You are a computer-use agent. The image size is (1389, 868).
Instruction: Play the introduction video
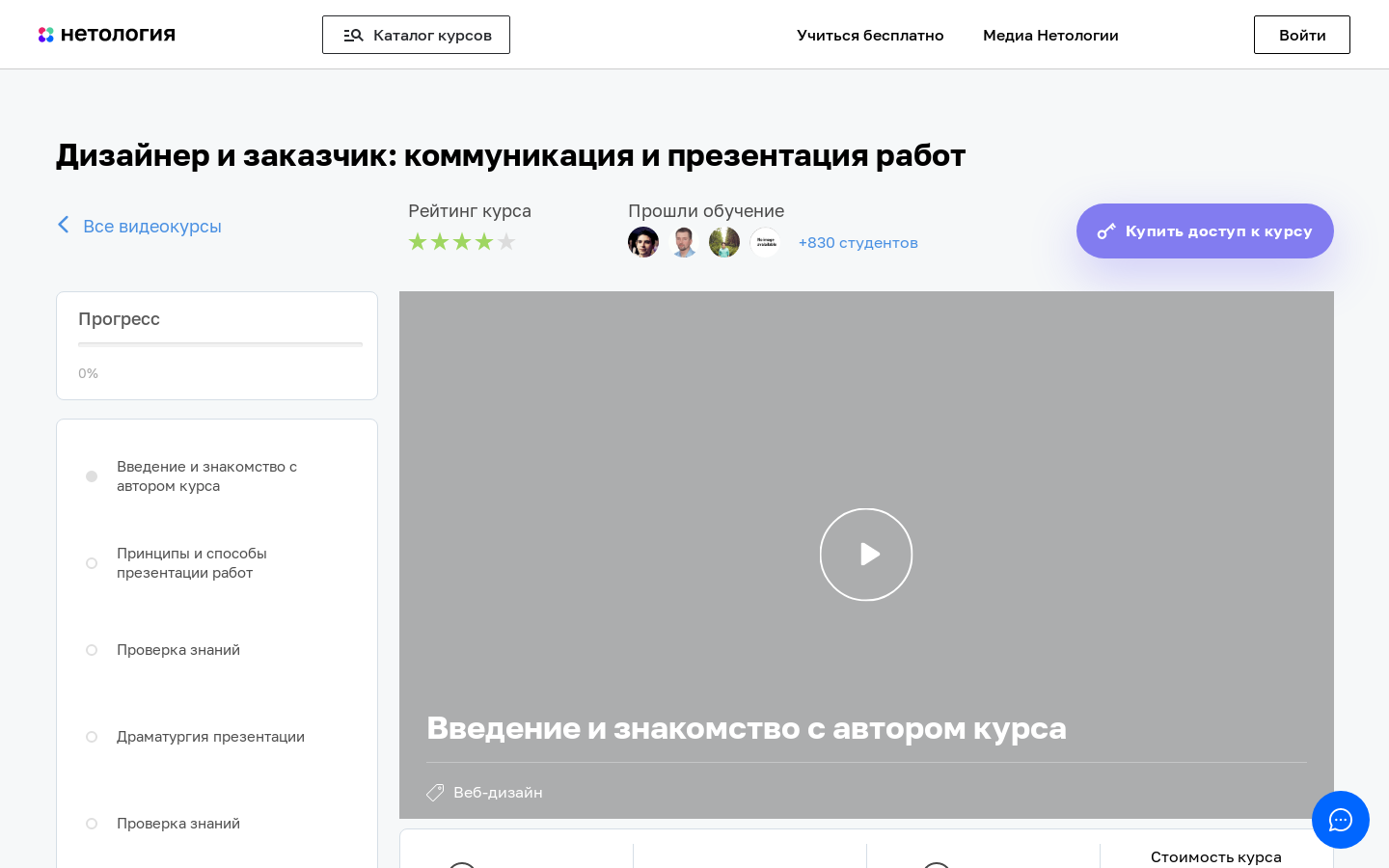pos(866,555)
